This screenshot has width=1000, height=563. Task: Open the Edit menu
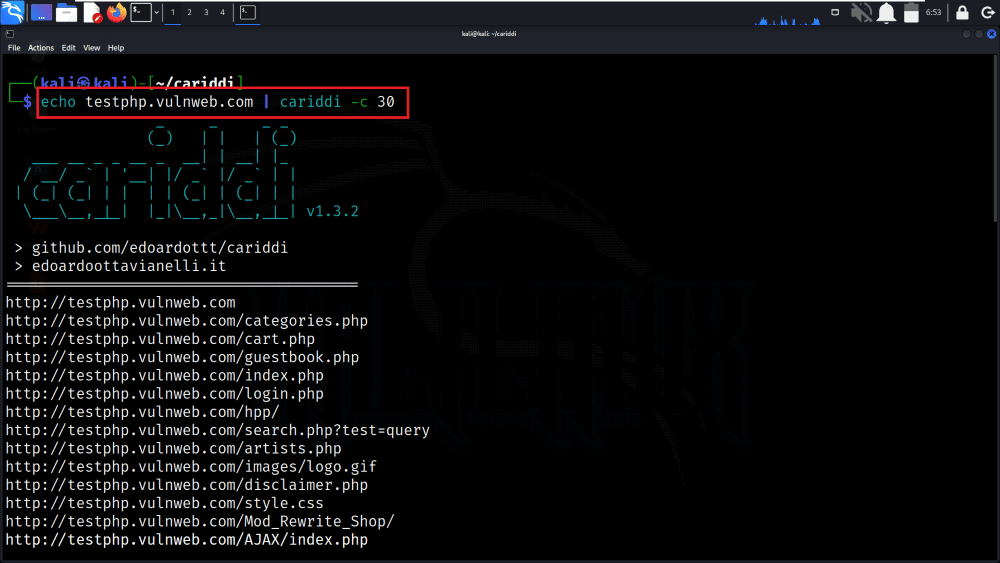pyautogui.click(x=68, y=48)
